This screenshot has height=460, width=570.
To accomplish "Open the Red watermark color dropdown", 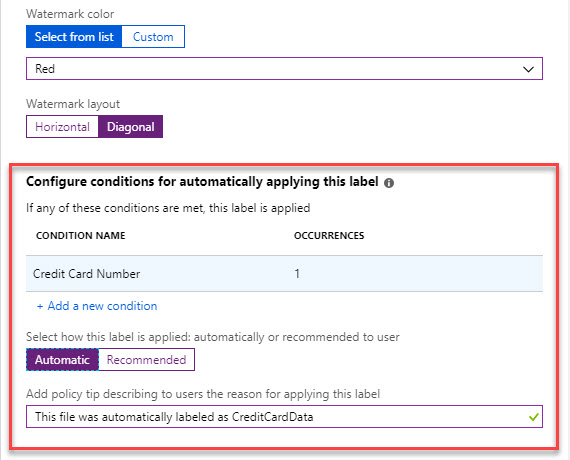I will pos(284,68).
